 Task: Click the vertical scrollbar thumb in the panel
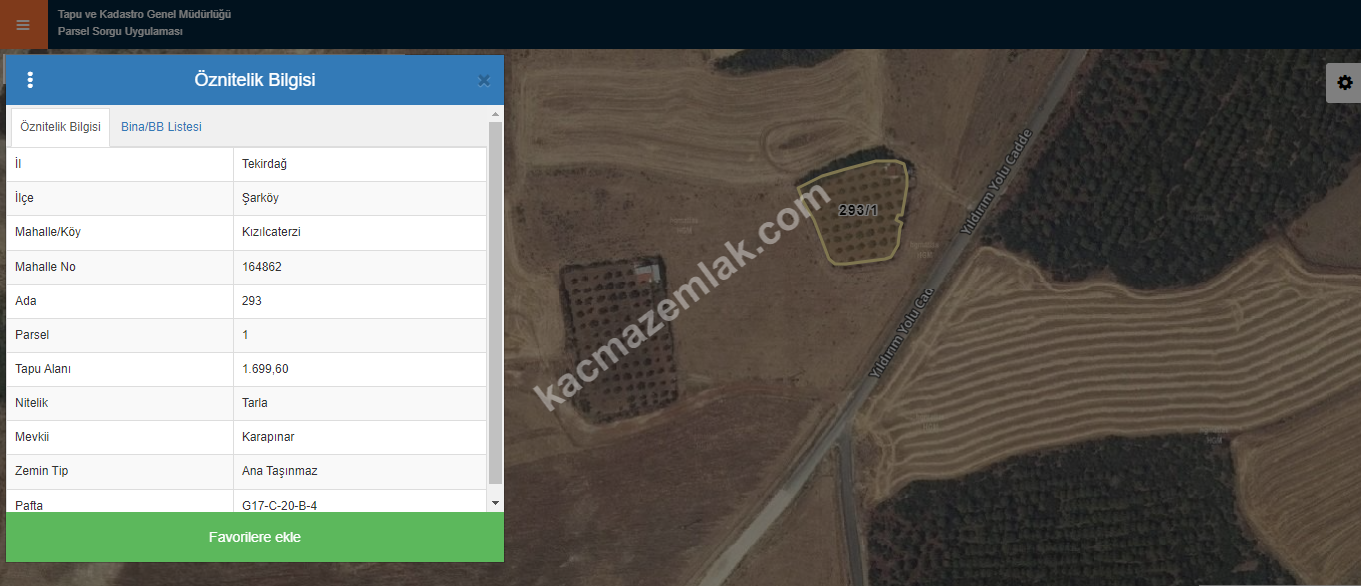(495, 303)
